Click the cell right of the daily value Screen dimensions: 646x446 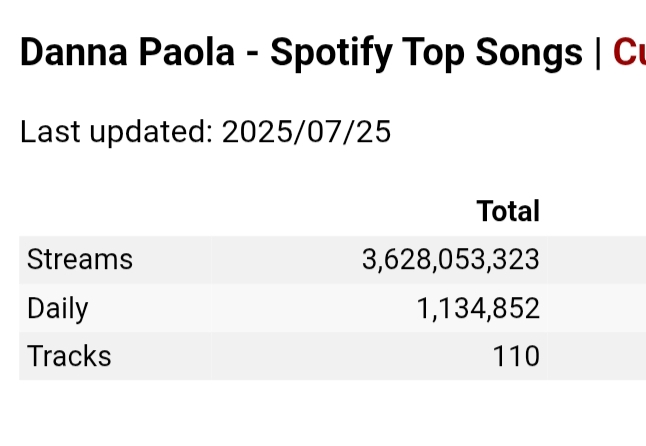(597, 308)
